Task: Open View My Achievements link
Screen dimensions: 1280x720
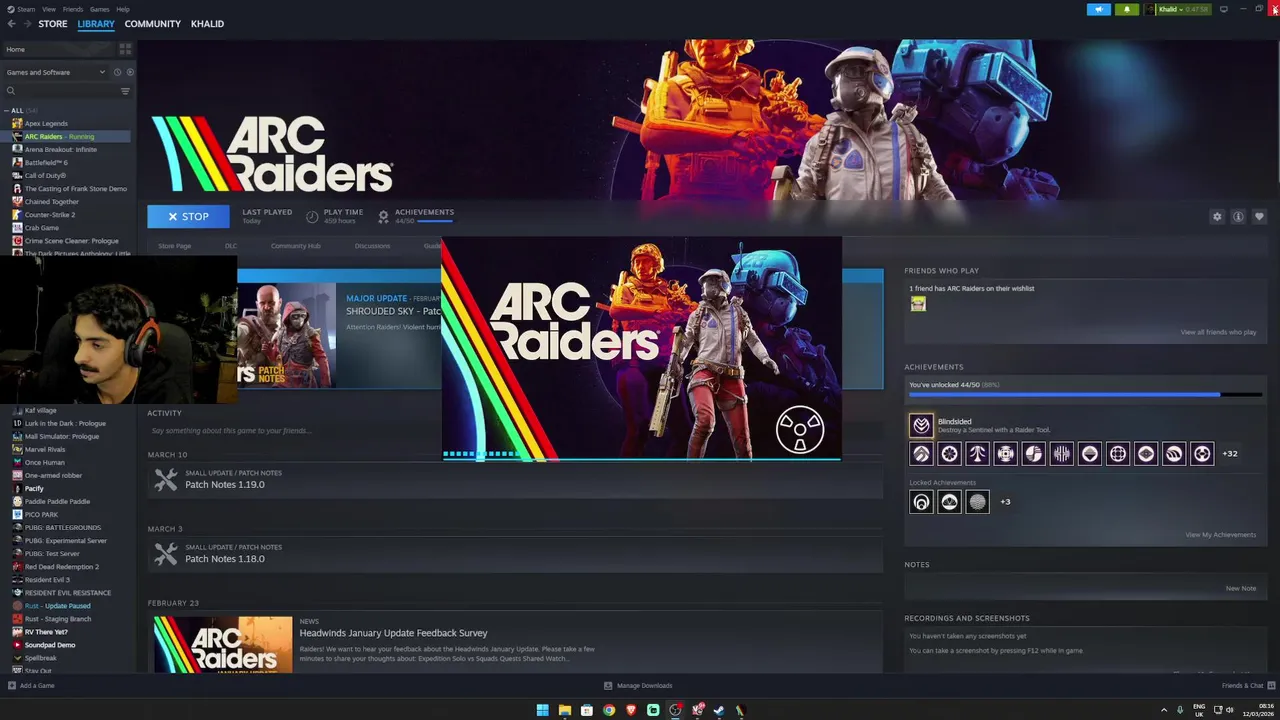Action: (x=1220, y=535)
